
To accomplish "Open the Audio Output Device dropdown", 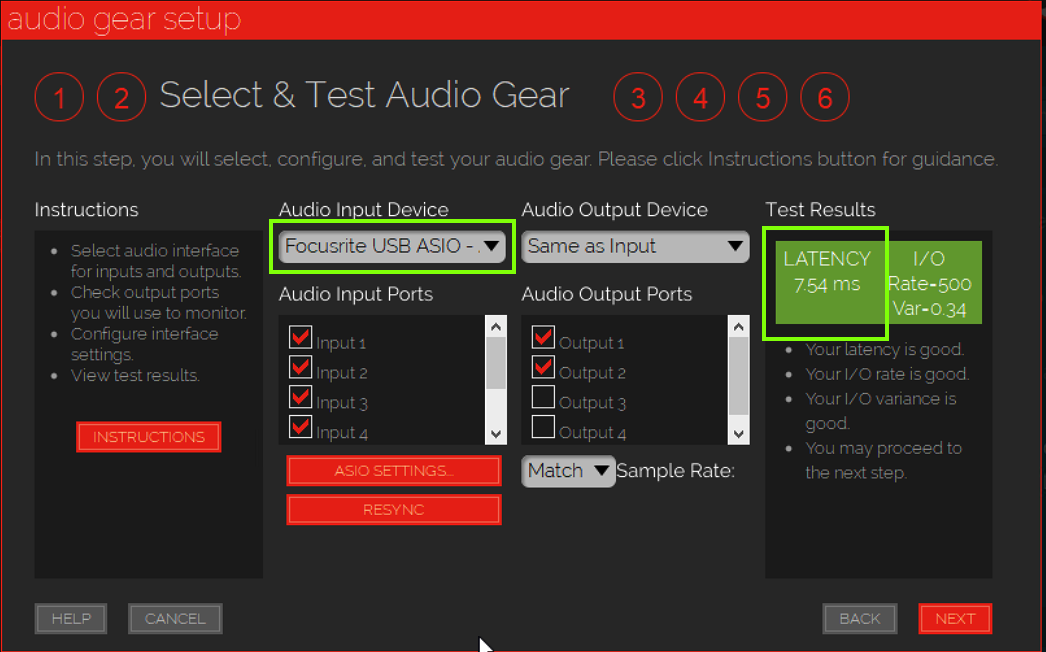I will tap(635, 246).
